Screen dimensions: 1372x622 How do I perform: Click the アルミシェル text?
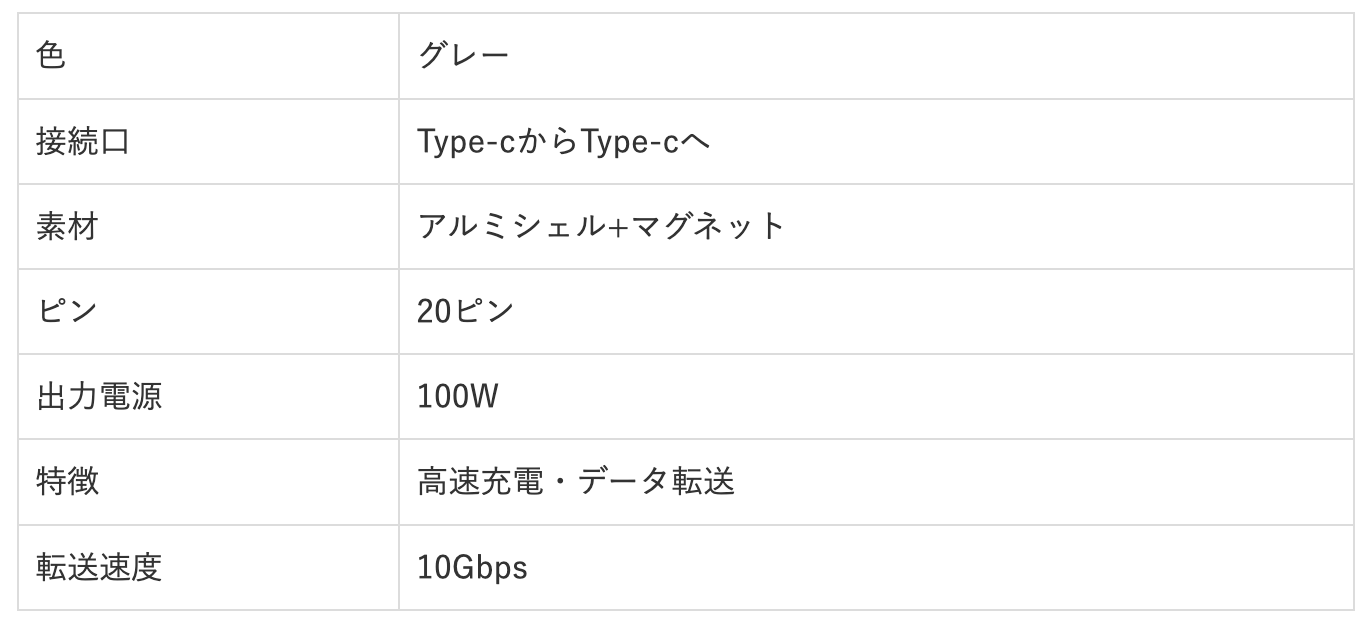click(505, 227)
